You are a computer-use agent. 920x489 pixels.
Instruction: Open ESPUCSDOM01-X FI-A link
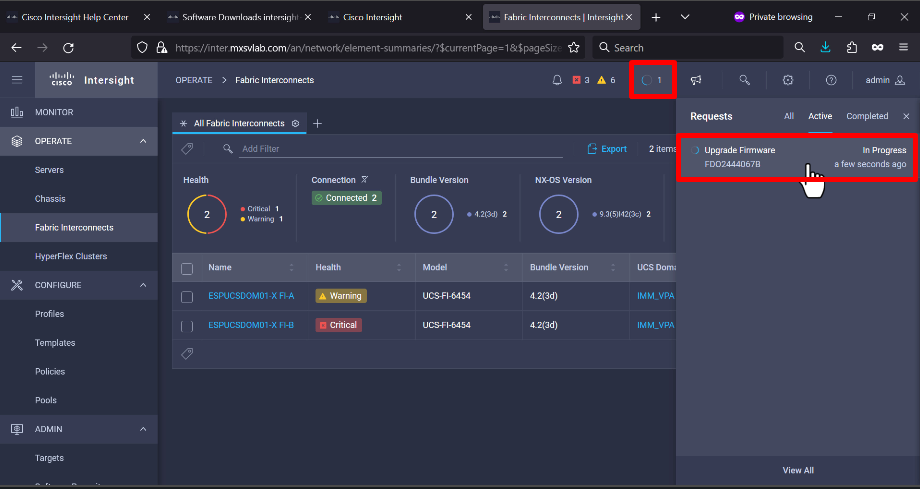(251, 296)
